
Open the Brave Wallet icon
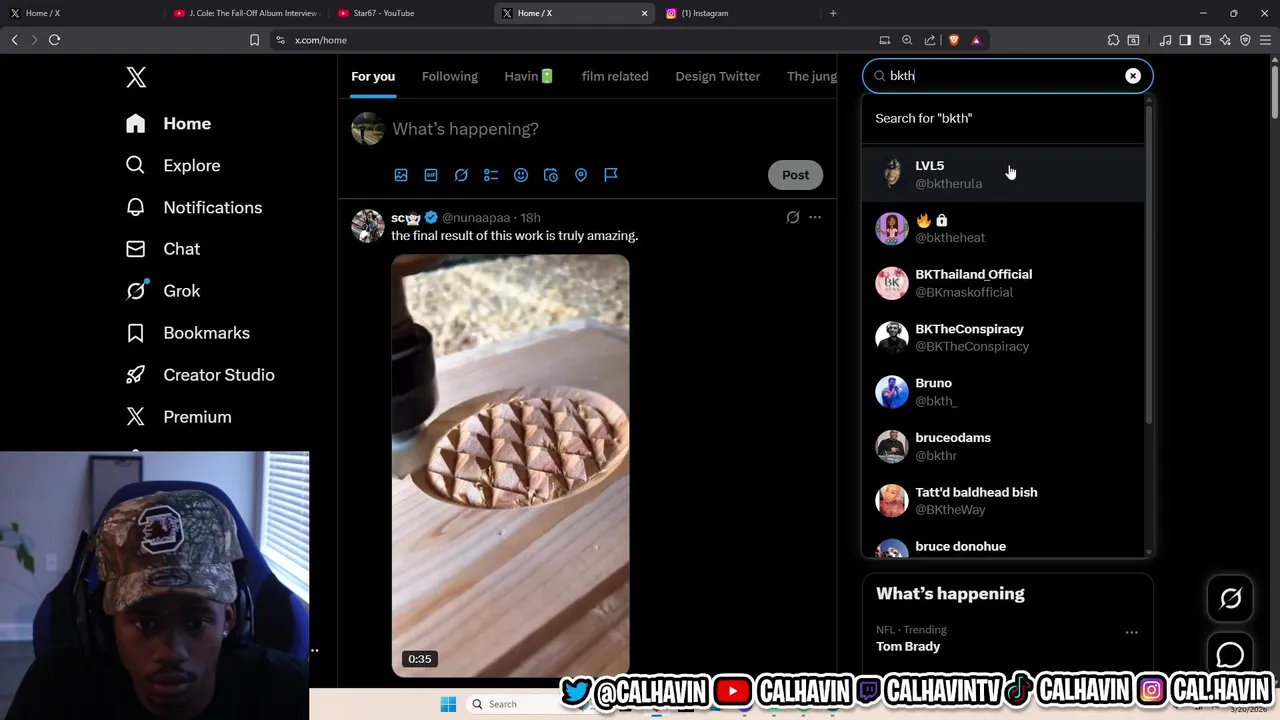pos(1205,40)
